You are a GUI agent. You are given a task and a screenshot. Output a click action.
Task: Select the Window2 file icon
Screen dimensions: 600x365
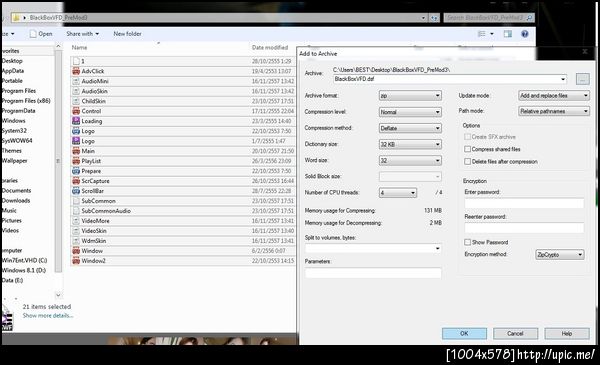point(76,261)
